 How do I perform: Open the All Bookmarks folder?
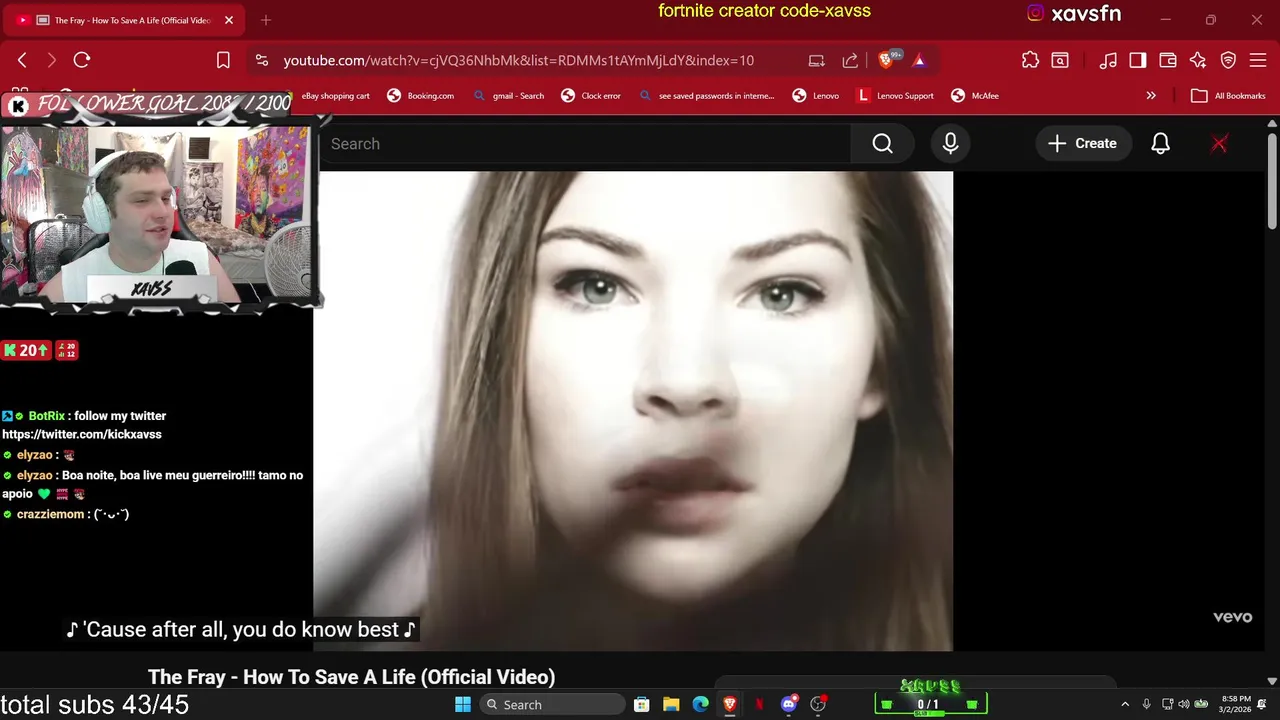[1229, 96]
